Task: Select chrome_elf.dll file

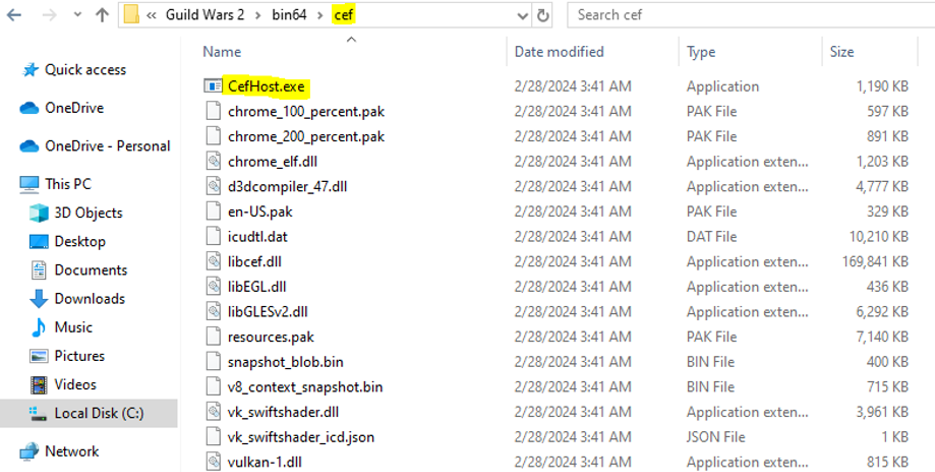Action: (x=273, y=162)
